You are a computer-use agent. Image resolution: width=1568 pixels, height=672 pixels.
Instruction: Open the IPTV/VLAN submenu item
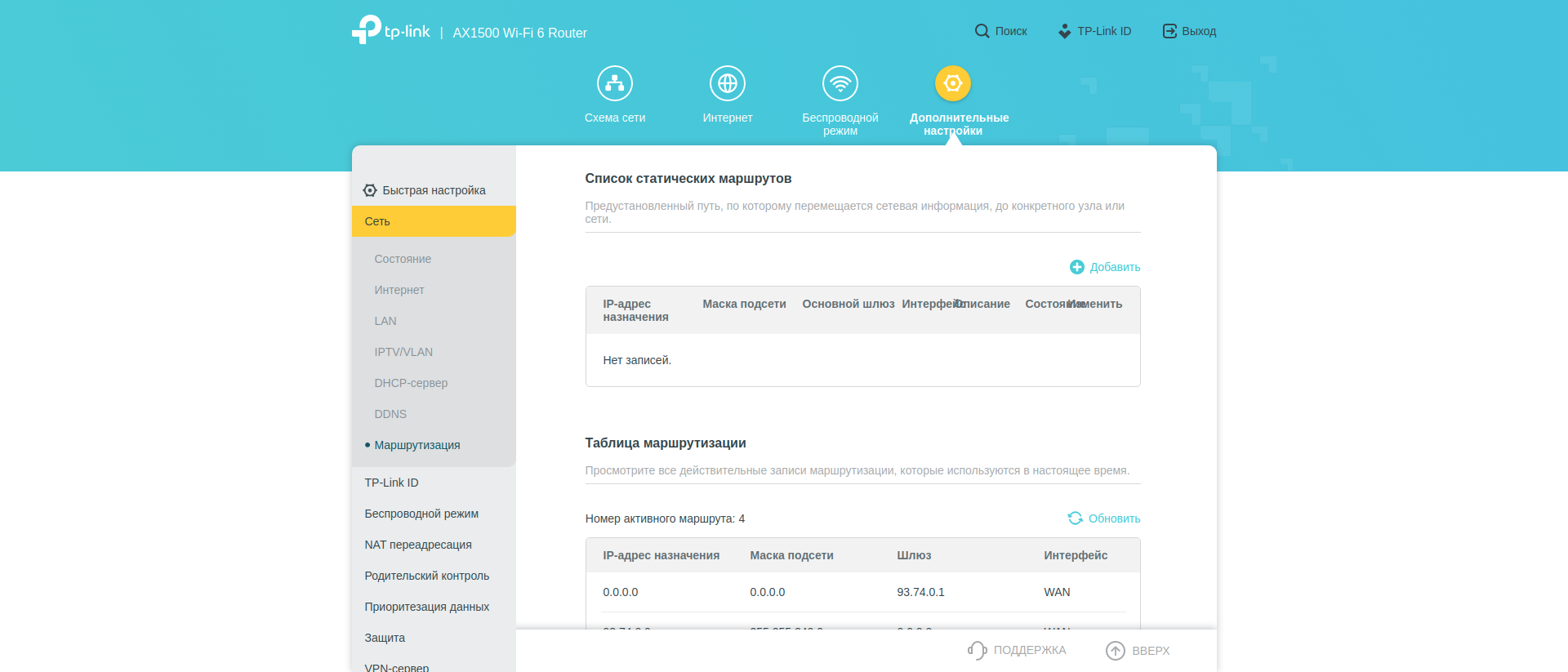(403, 352)
